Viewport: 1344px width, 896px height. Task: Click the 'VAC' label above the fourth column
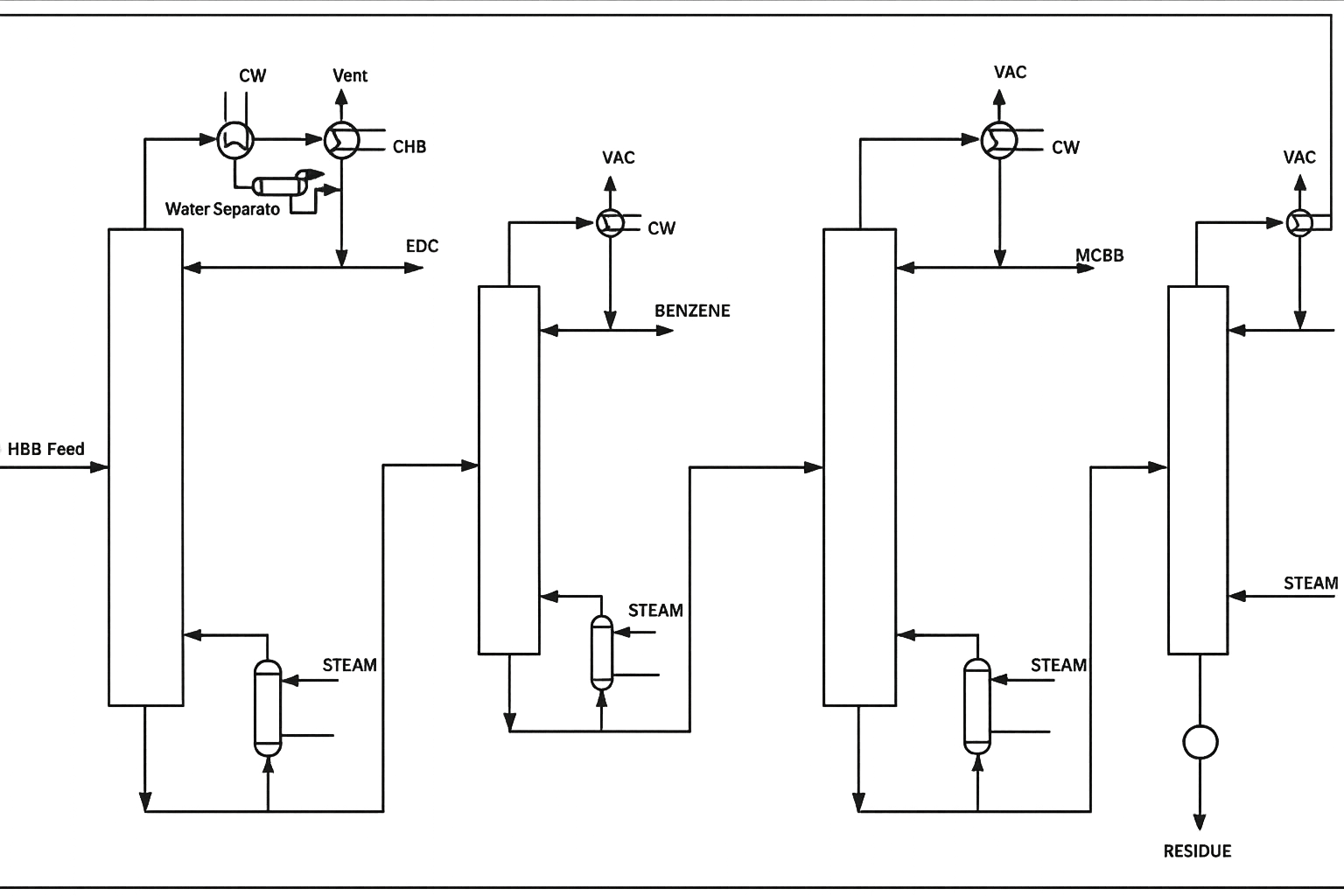click(1299, 157)
